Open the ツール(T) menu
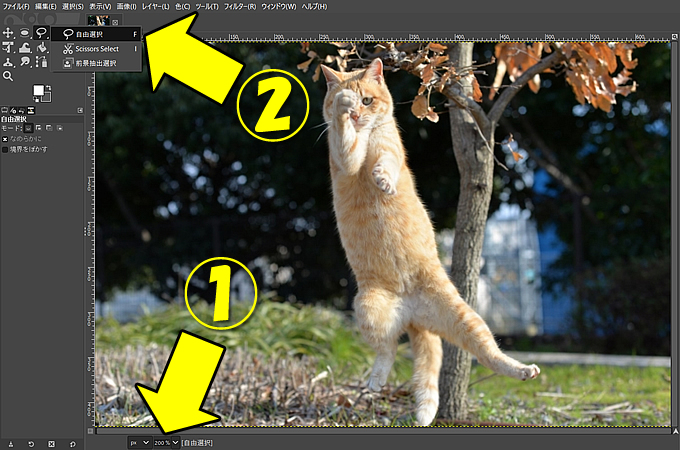The image size is (680, 450). [207, 7]
